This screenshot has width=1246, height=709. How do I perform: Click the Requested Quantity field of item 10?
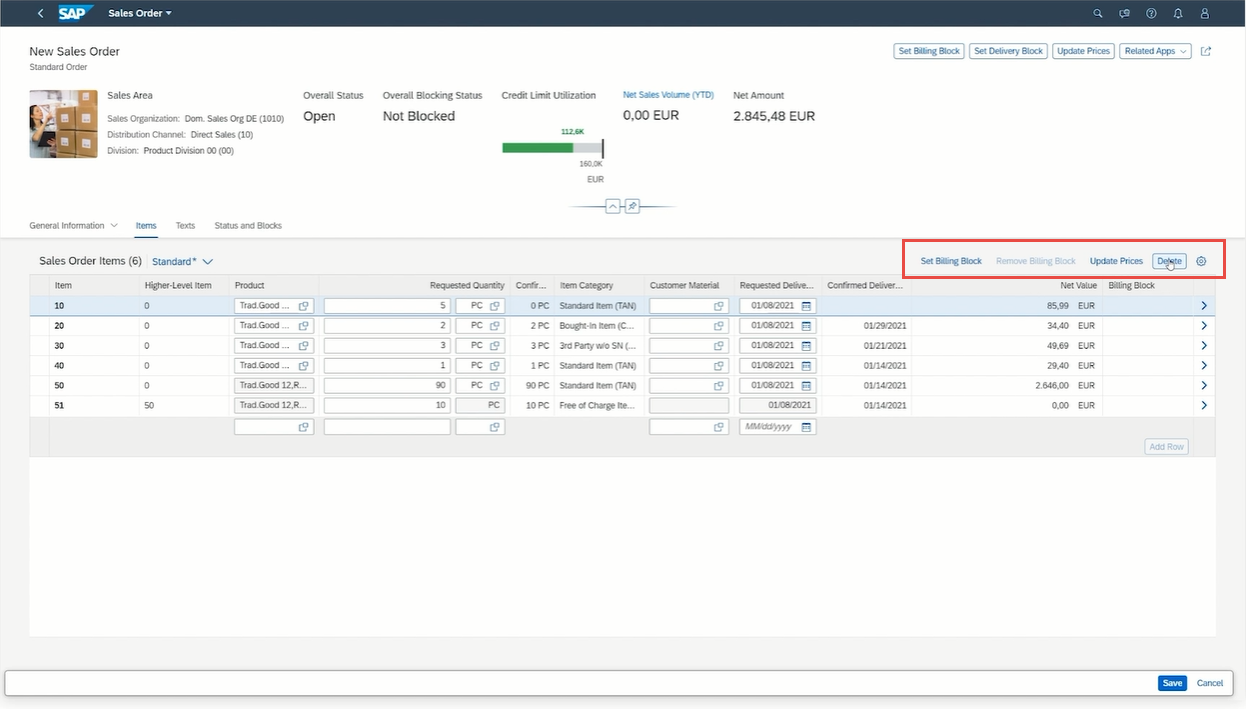387,305
